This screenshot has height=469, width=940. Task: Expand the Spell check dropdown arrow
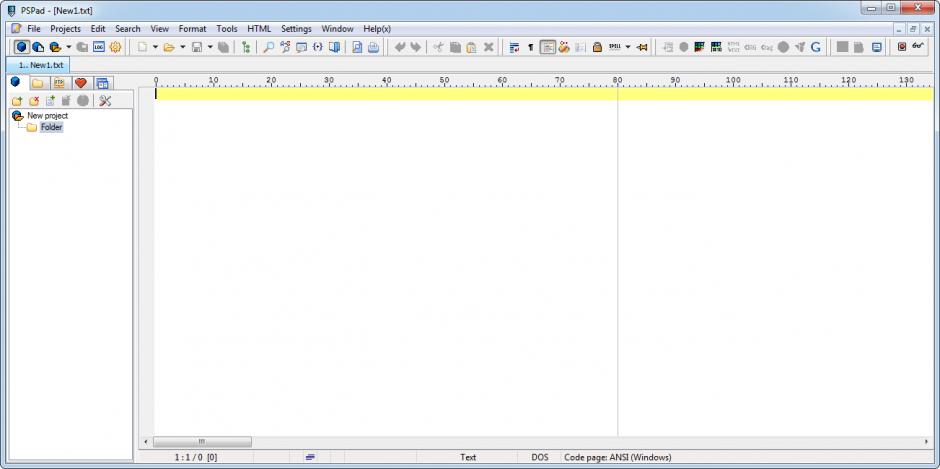click(x=628, y=47)
